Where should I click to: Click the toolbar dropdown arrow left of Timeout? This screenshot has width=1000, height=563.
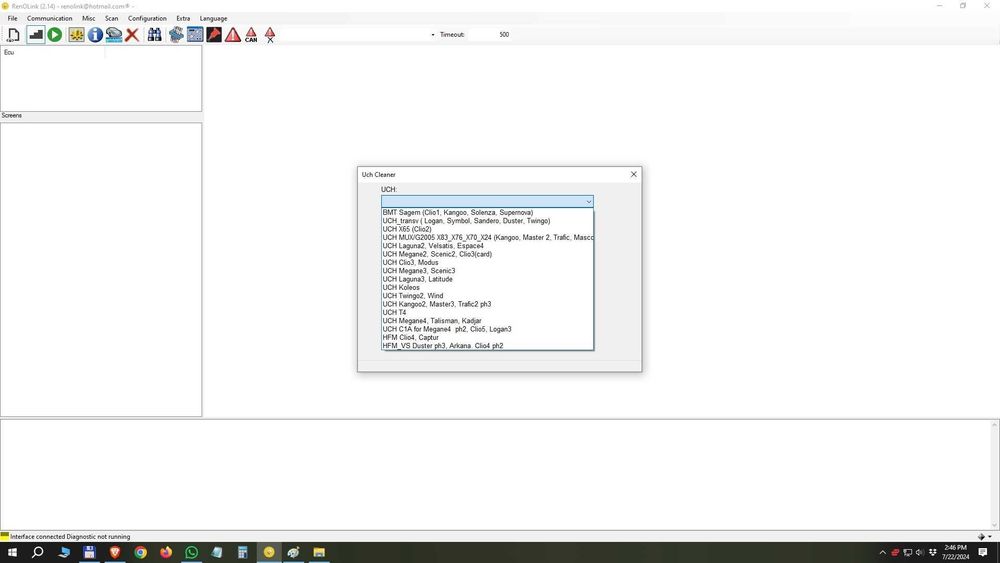click(433, 35)
